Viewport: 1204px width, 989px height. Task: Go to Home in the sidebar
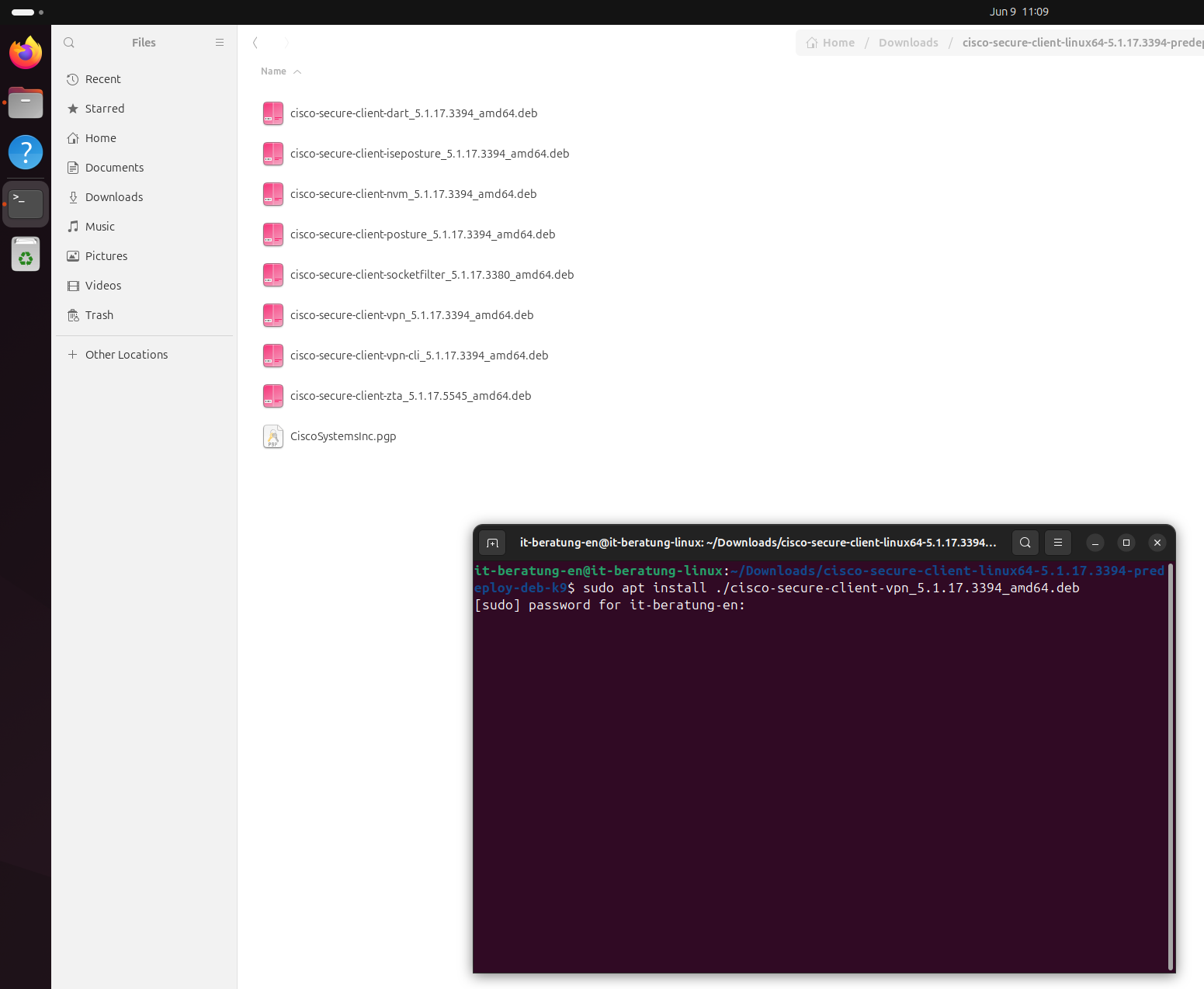[x=144, y=138]
